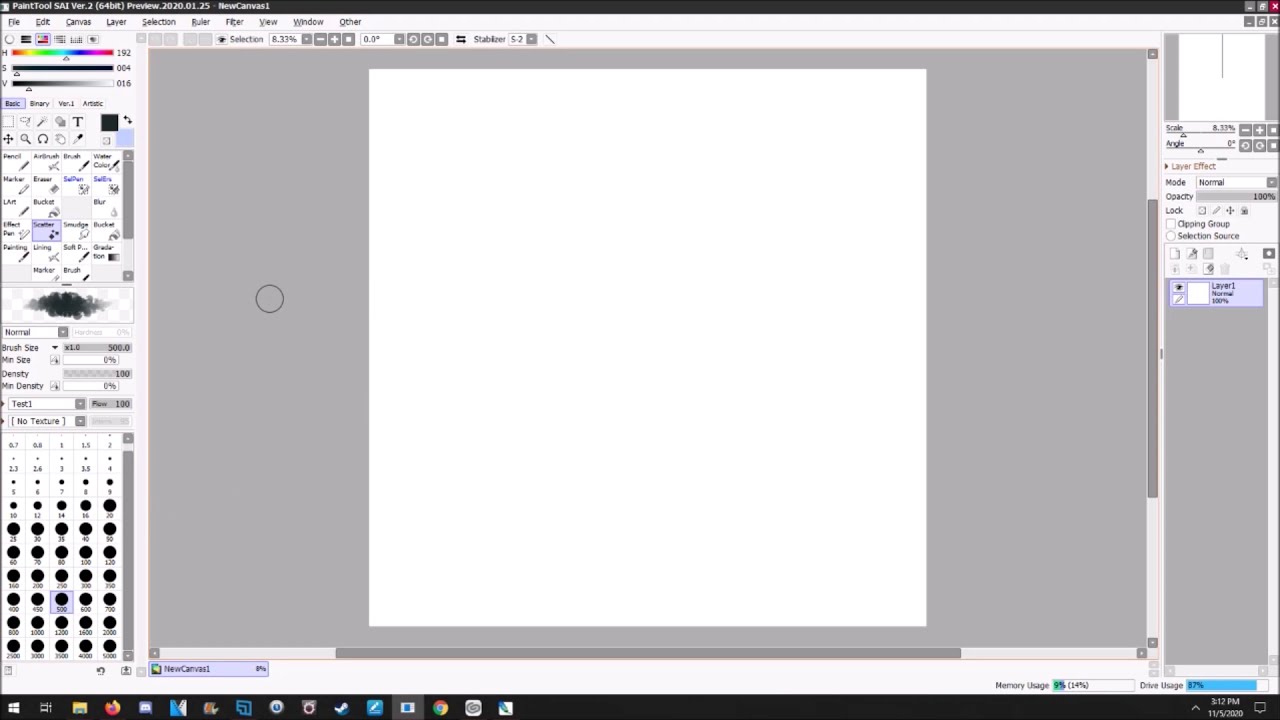
Task: Click the Layer1 layer thumbnail
Action: 1198,293
